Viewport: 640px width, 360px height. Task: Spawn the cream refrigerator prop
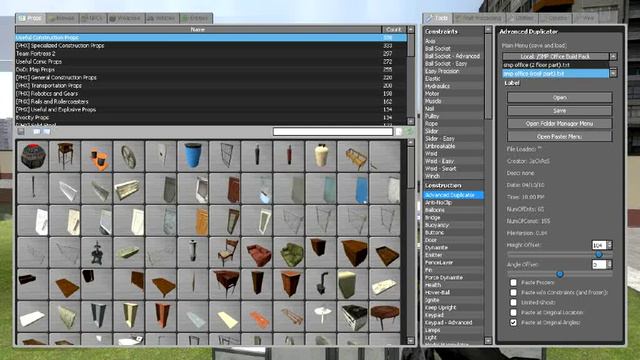pos(353,284)
